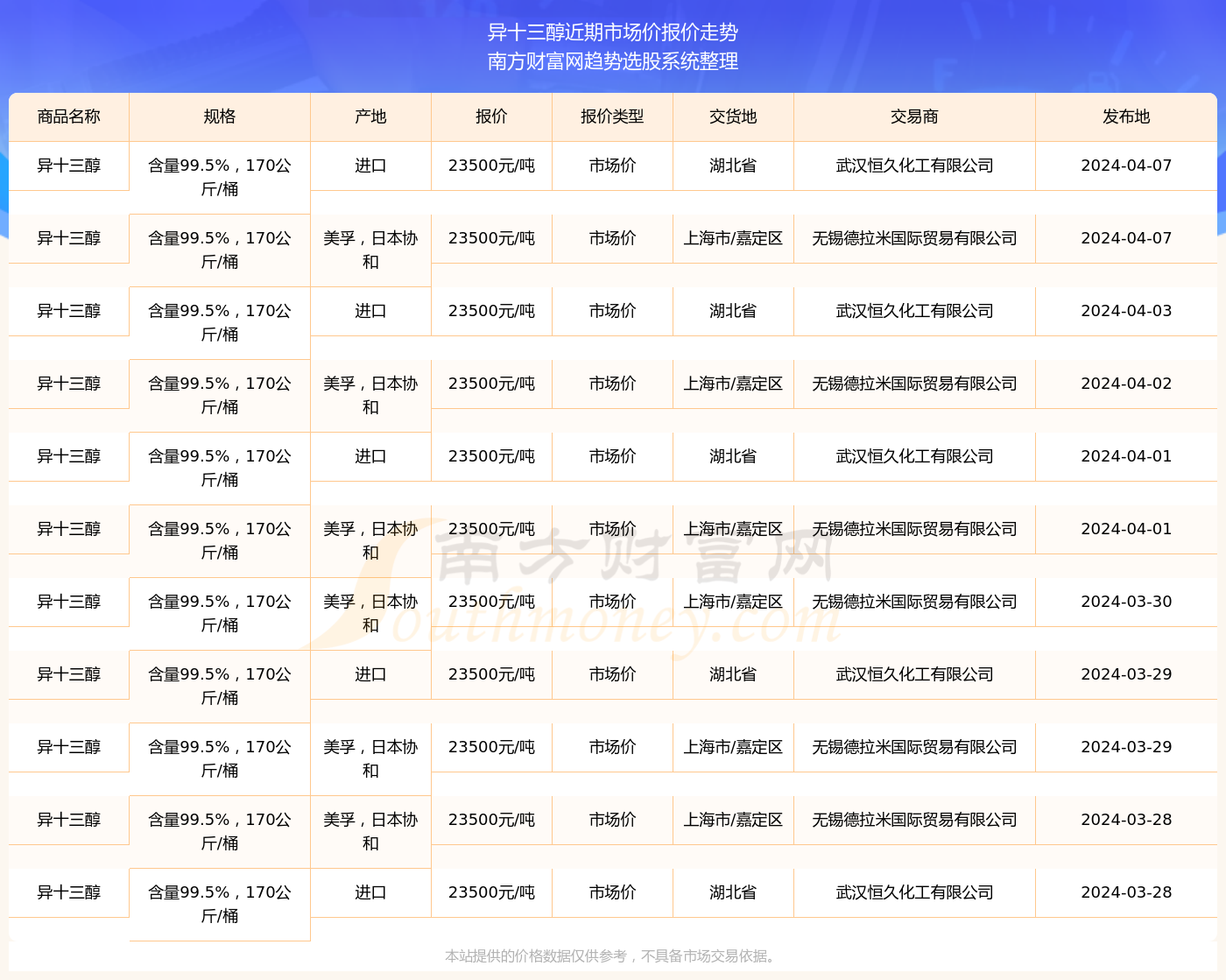Click the date cell 2024-04-02
1226x980 pixels.
click(x=1126, y=384)
